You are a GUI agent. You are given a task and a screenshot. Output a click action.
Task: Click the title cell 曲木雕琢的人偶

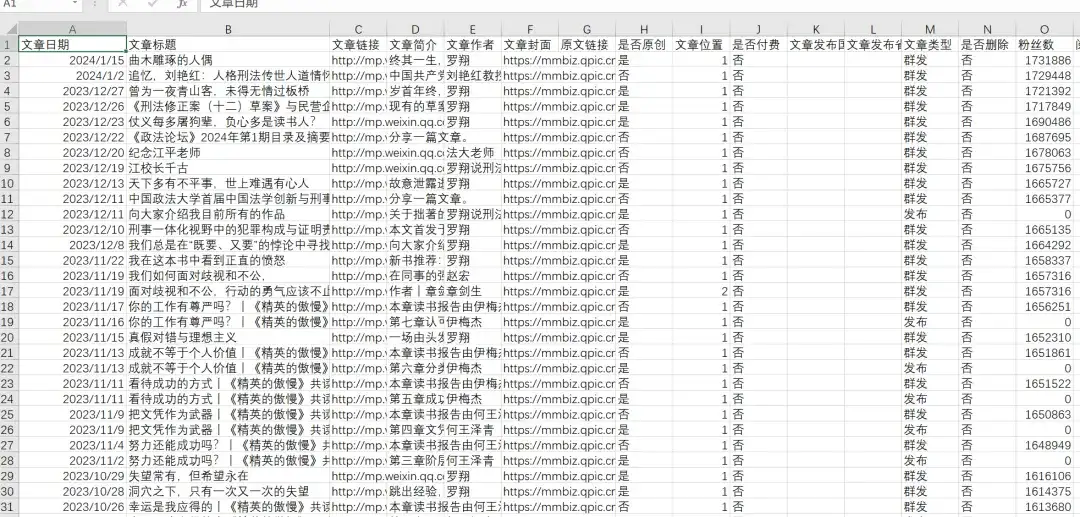pyautogui.click(x=228, y=61)
